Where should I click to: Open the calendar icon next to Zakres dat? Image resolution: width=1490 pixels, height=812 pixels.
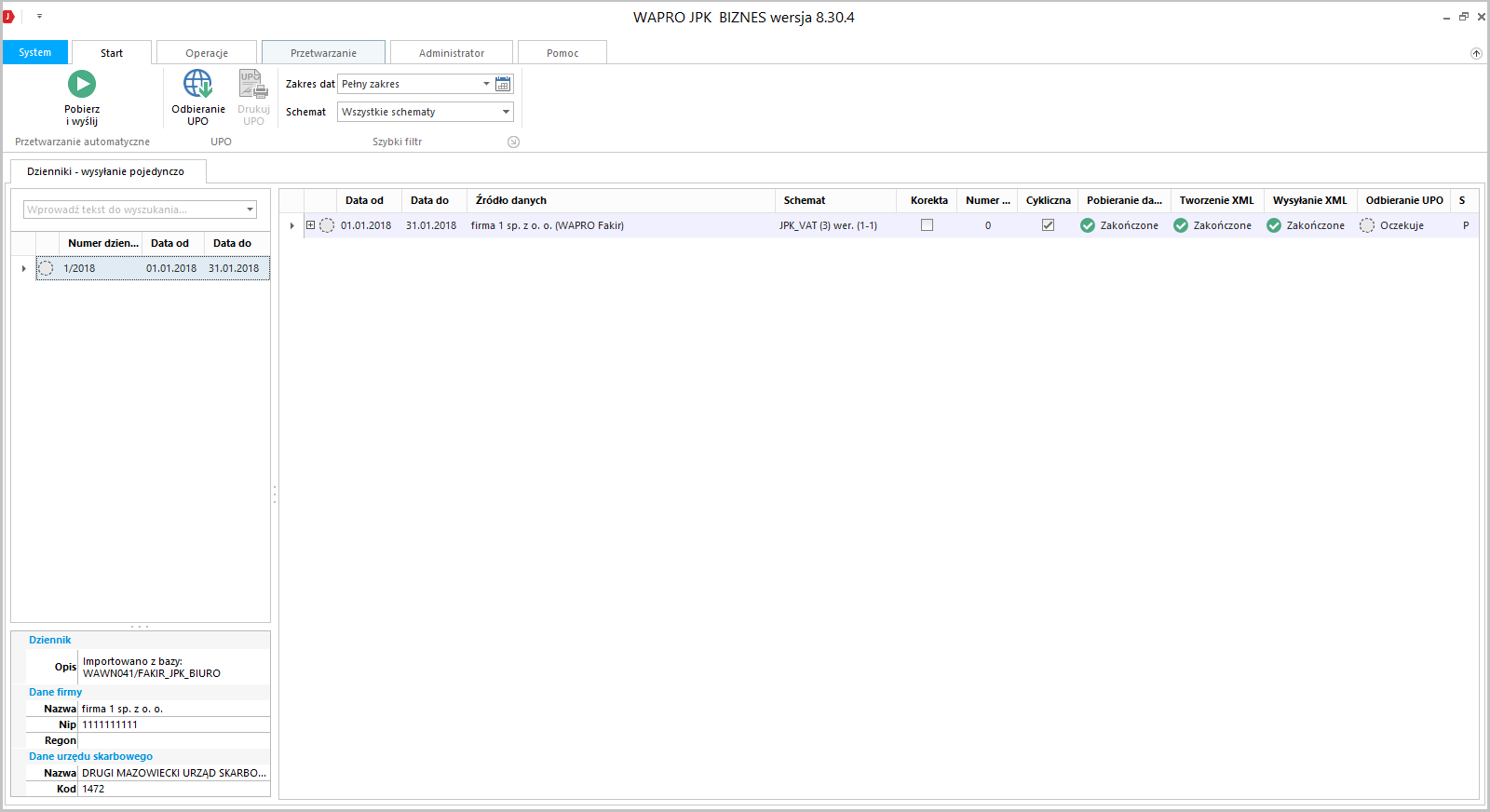click(x=503, y=84)
